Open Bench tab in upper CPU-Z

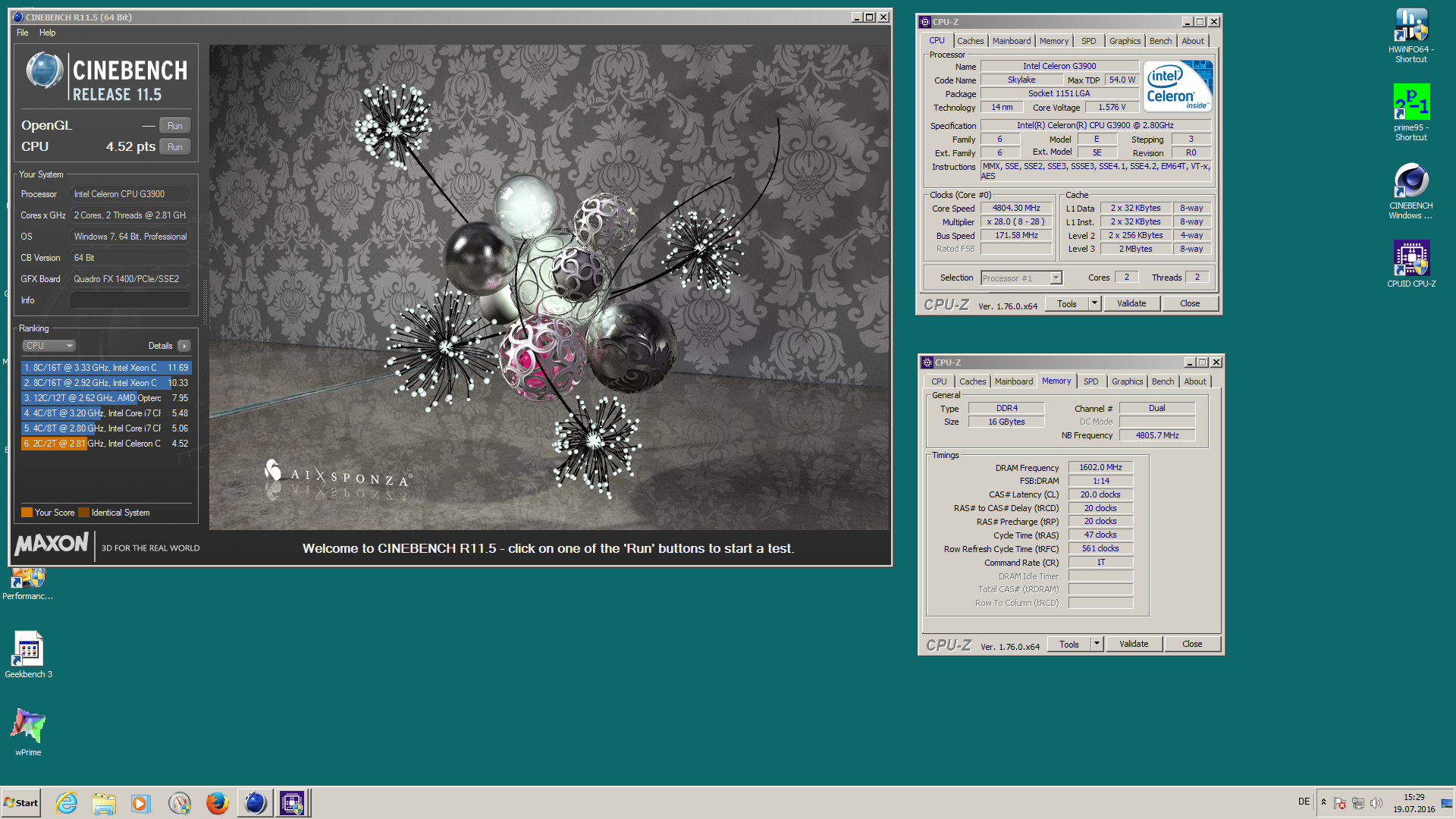tap(1160, 41)
